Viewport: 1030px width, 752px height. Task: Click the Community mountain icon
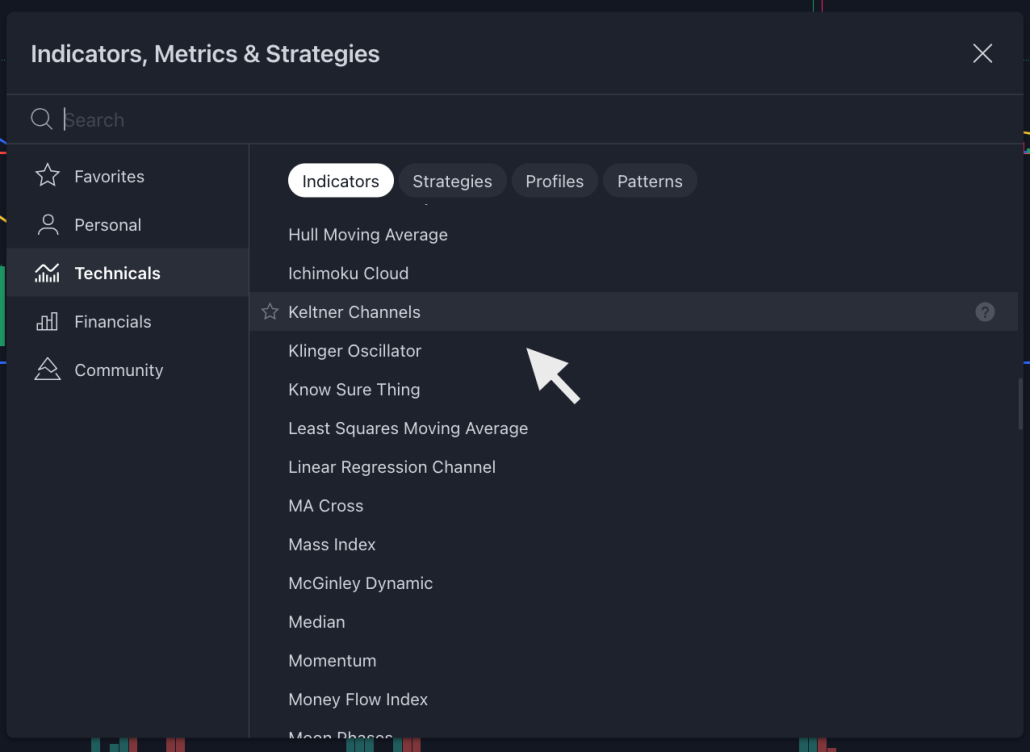(x=47, y=369)
